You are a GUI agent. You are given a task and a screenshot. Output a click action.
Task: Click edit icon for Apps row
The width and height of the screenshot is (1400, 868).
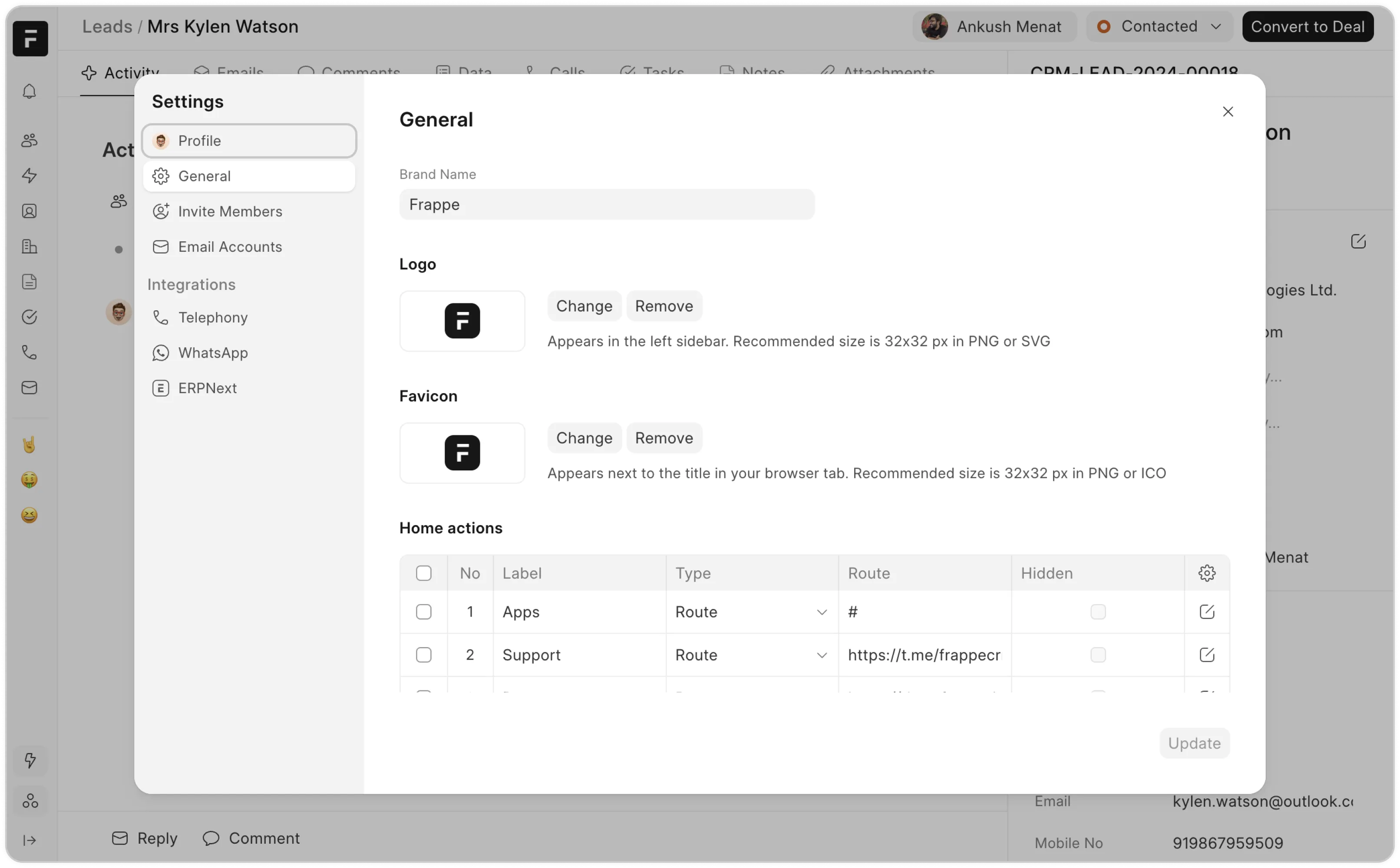1206,612
